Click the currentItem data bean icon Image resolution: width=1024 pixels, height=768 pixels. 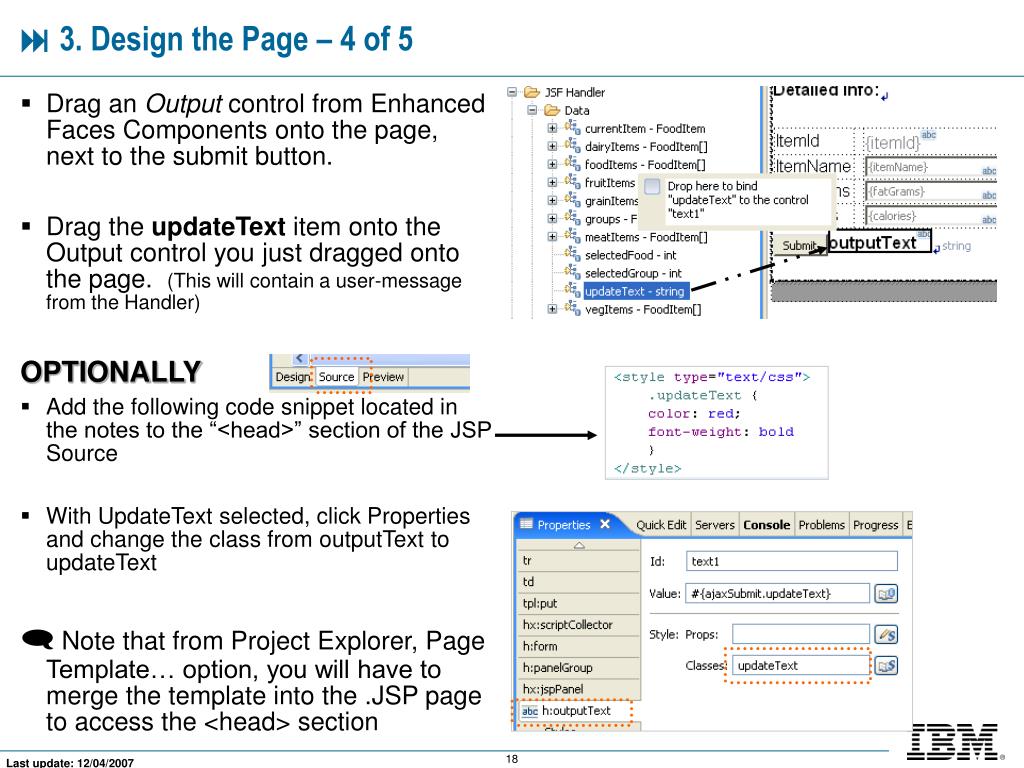coord(573,128)
